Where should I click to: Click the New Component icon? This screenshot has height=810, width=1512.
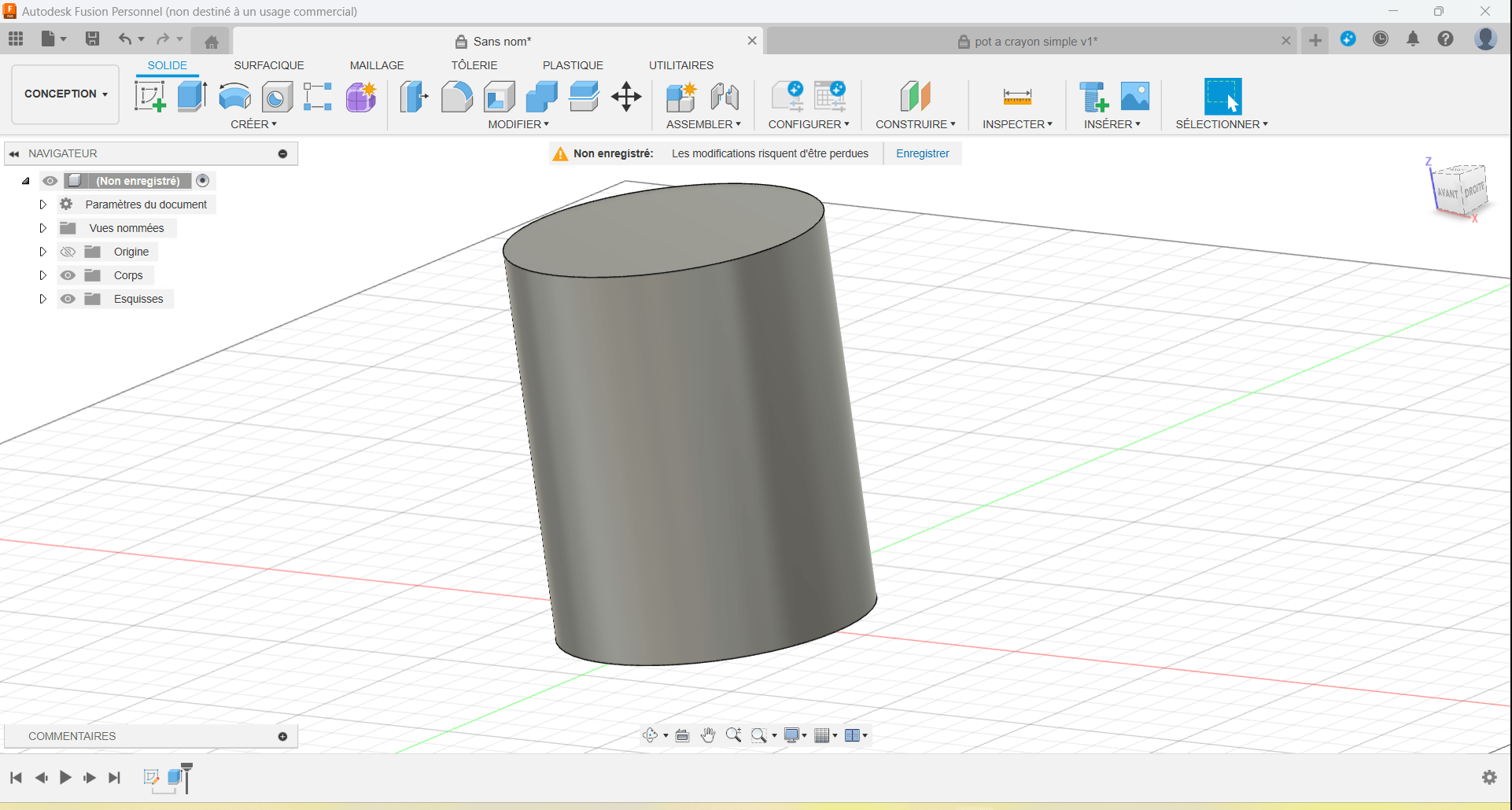(681, 97)
